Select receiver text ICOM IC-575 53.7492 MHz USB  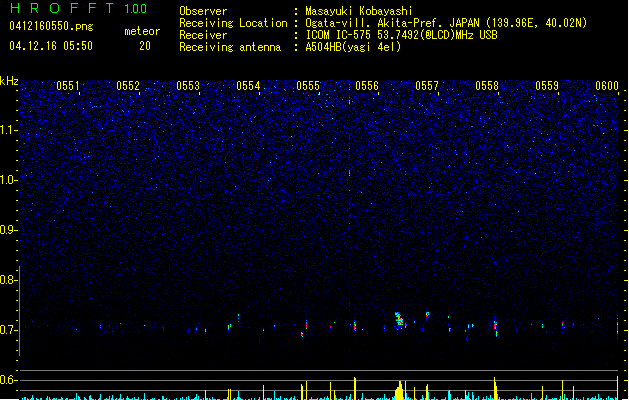coord(402,35)
